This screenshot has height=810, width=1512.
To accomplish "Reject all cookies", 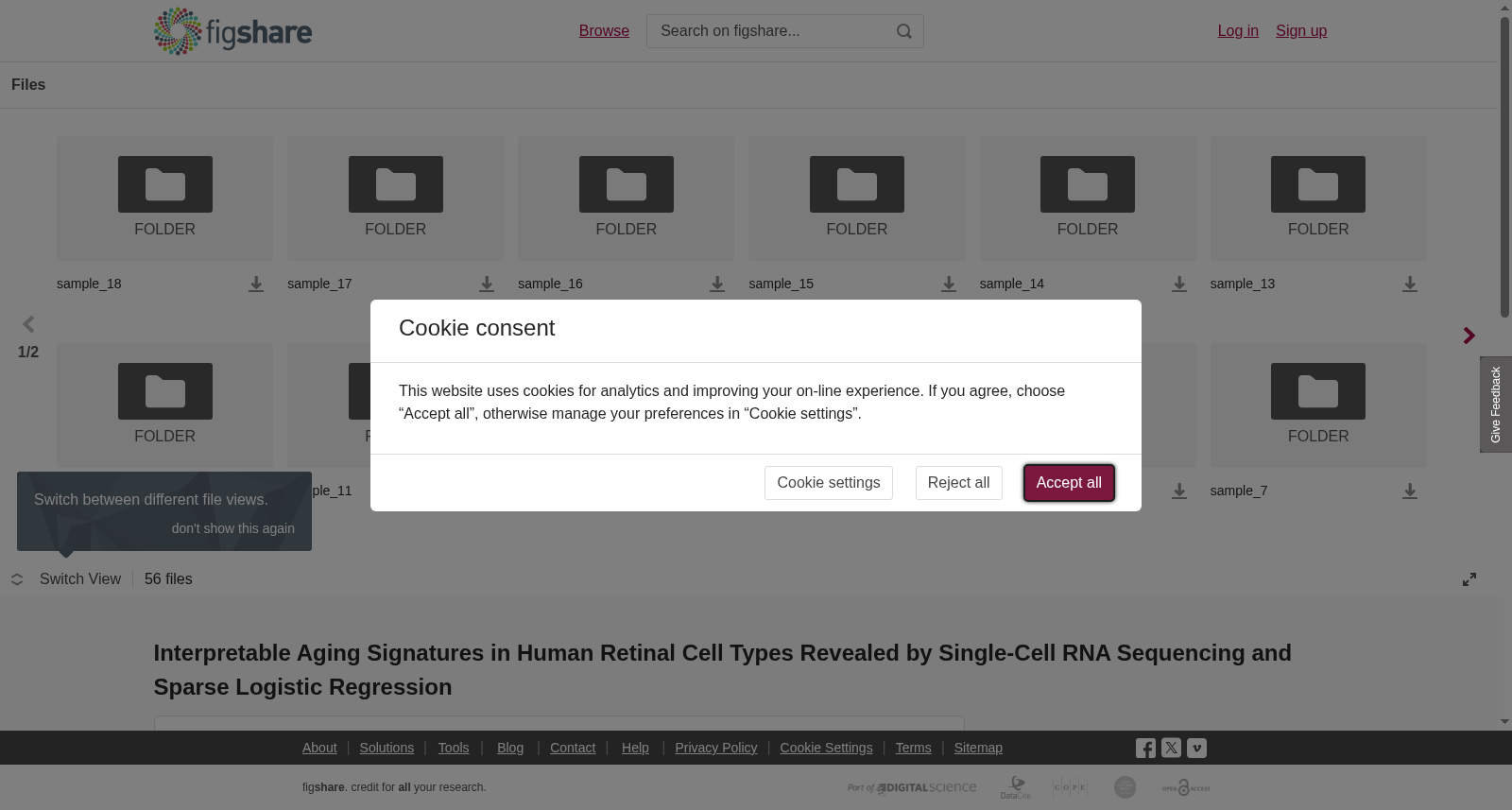I will point(958,483).
